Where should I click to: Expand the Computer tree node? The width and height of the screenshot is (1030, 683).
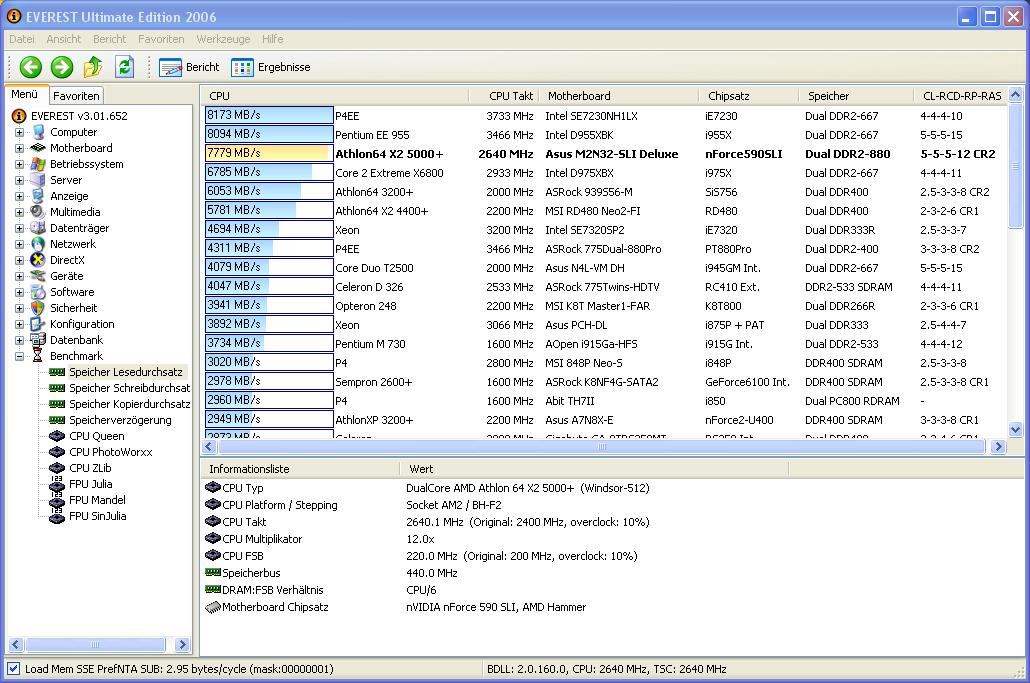point(20,132)
